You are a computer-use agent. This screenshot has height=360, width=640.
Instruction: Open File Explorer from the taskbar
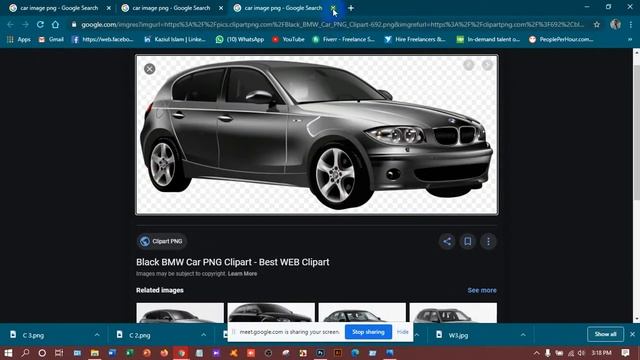95,353
